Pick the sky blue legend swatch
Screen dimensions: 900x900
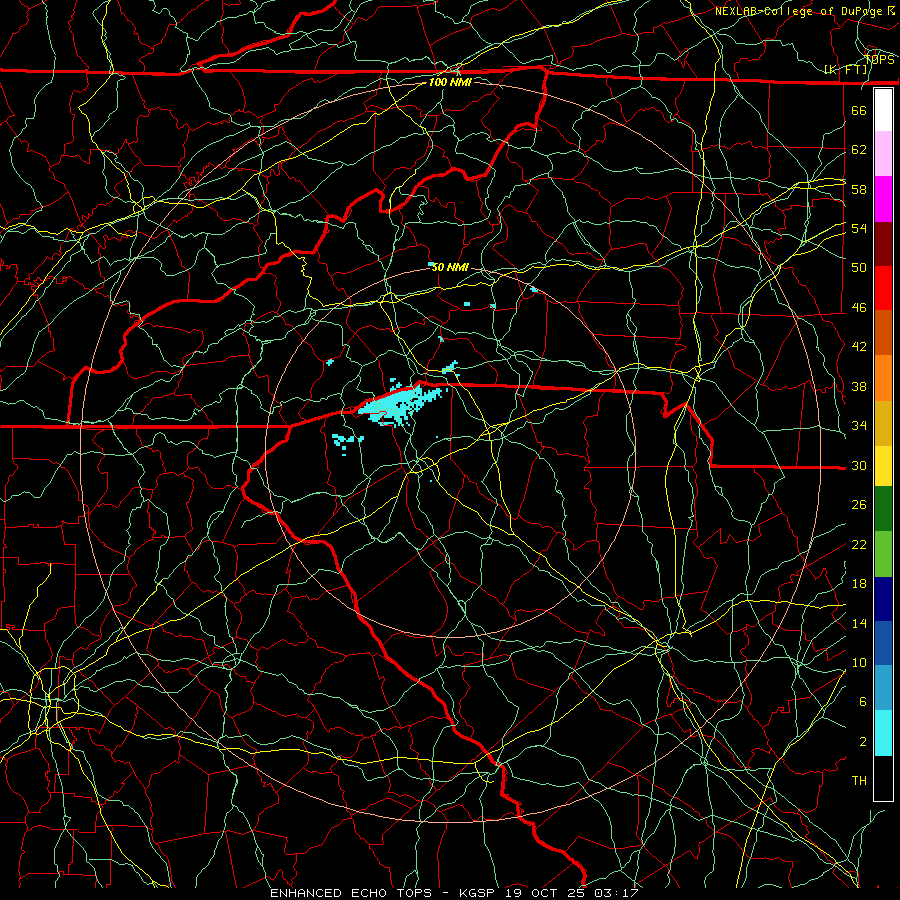coord(883,688)
